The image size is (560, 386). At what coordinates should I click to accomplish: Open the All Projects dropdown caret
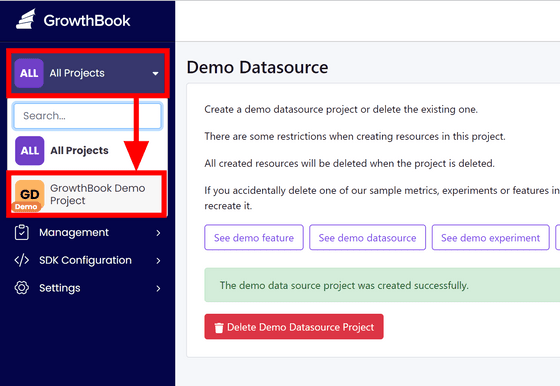[x=155, y=74]
